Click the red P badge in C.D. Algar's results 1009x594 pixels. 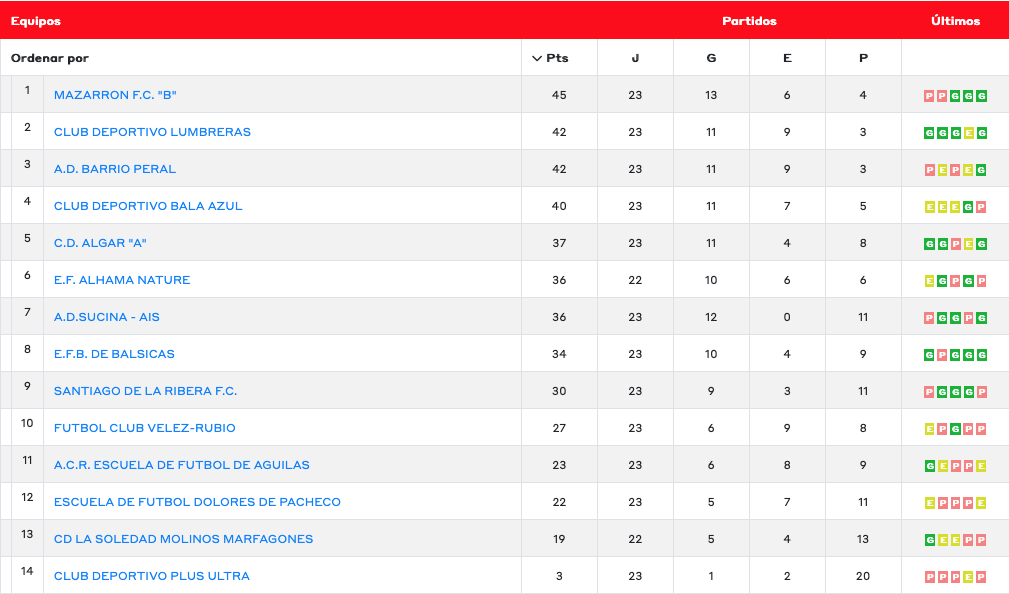coord(956,244)
